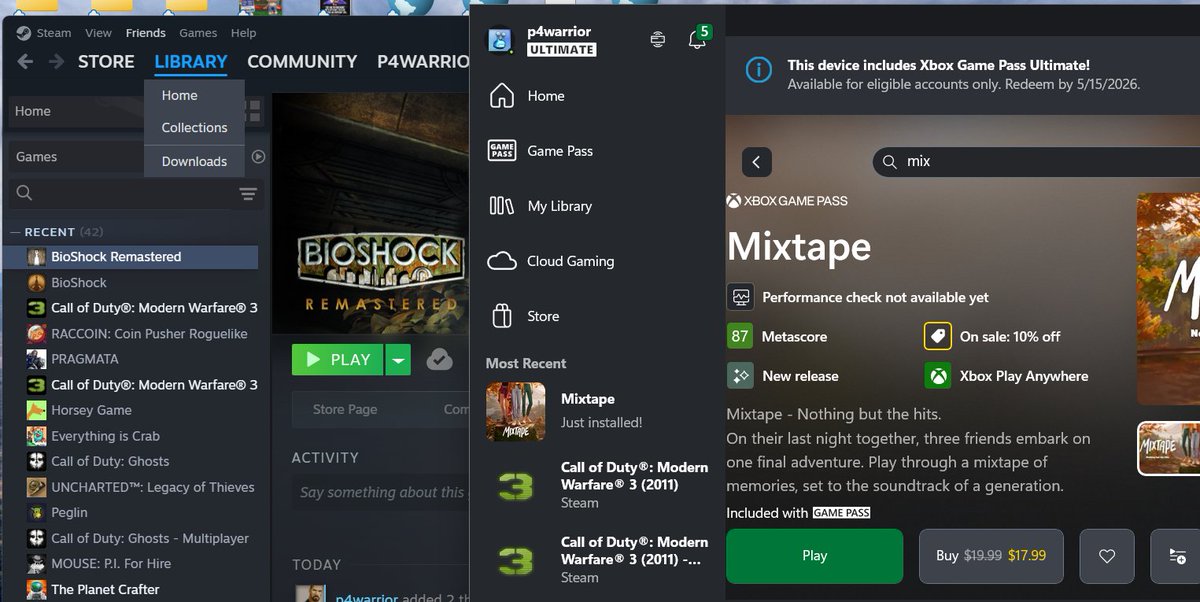Click the green 87 Metascore badge
Viewport: 1200px width, 602px height.
740,336
